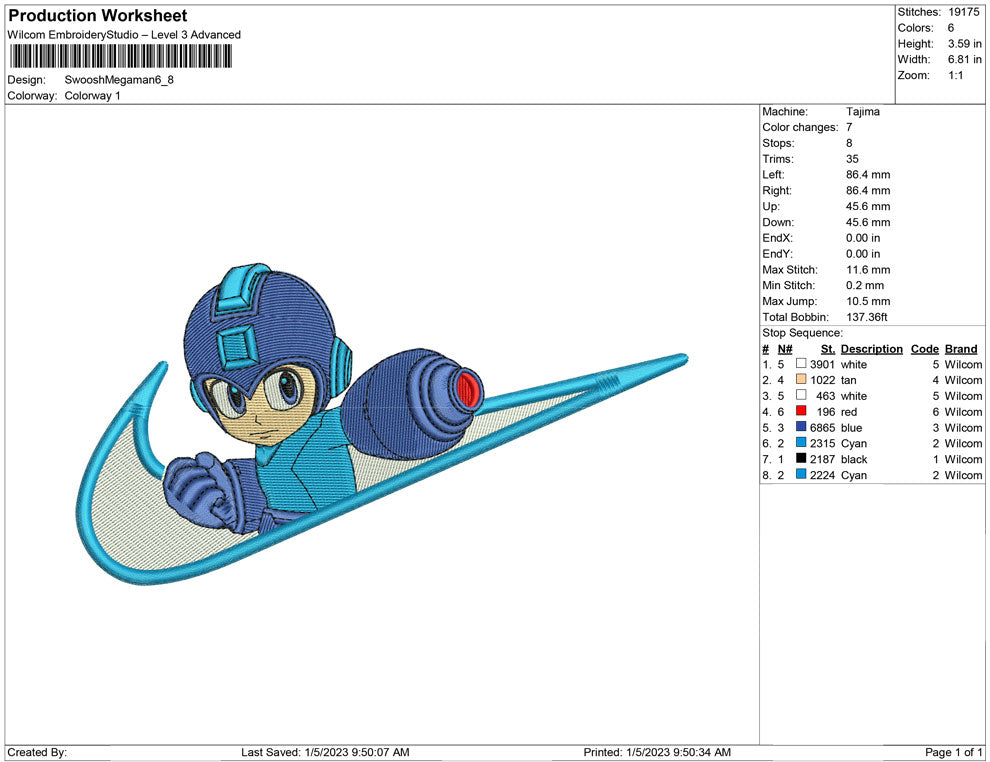Screen dimensions: 990x762
Task: Click the barcode under the worksheet title
Action: (121, 56)
